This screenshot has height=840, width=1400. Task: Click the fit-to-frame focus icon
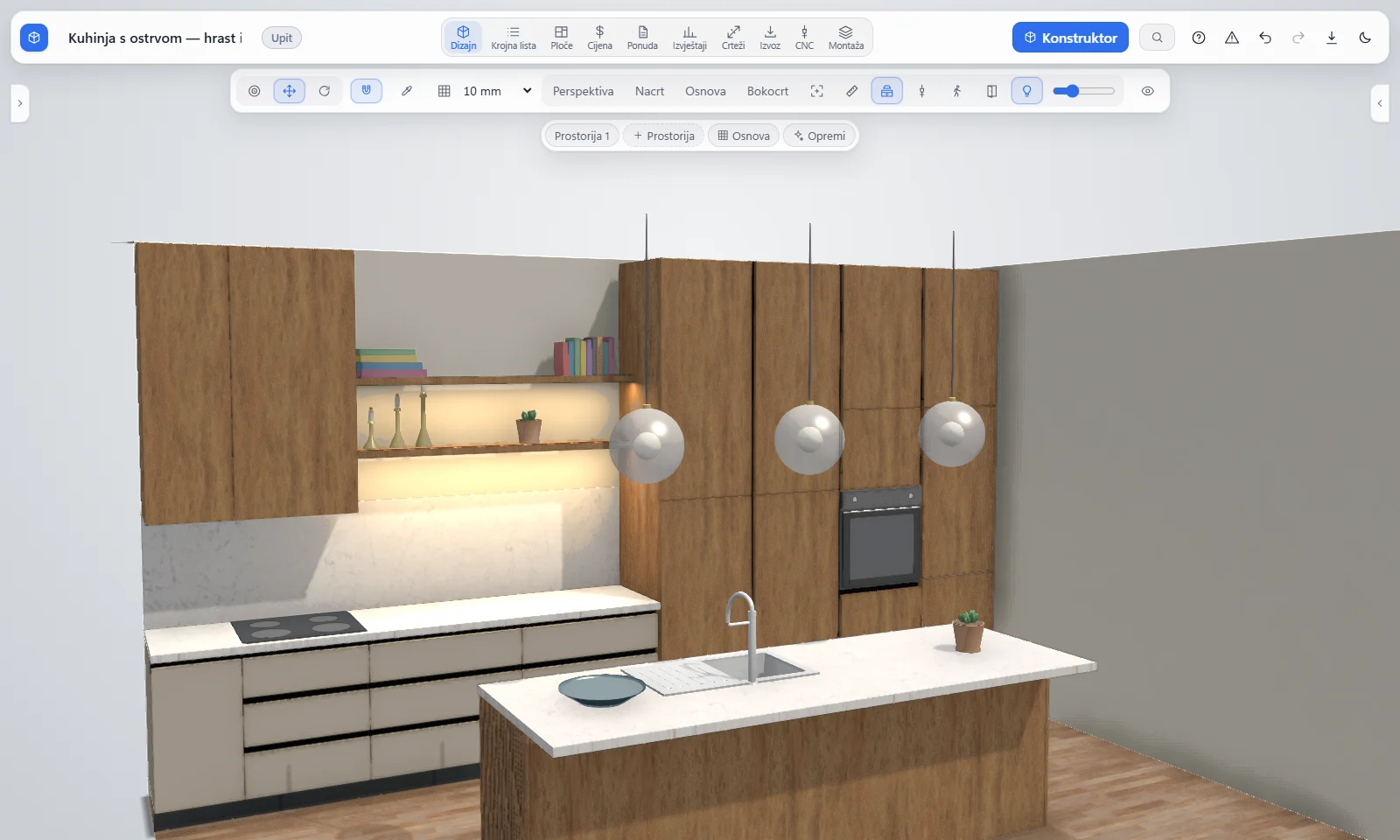[x=817, y=91]
